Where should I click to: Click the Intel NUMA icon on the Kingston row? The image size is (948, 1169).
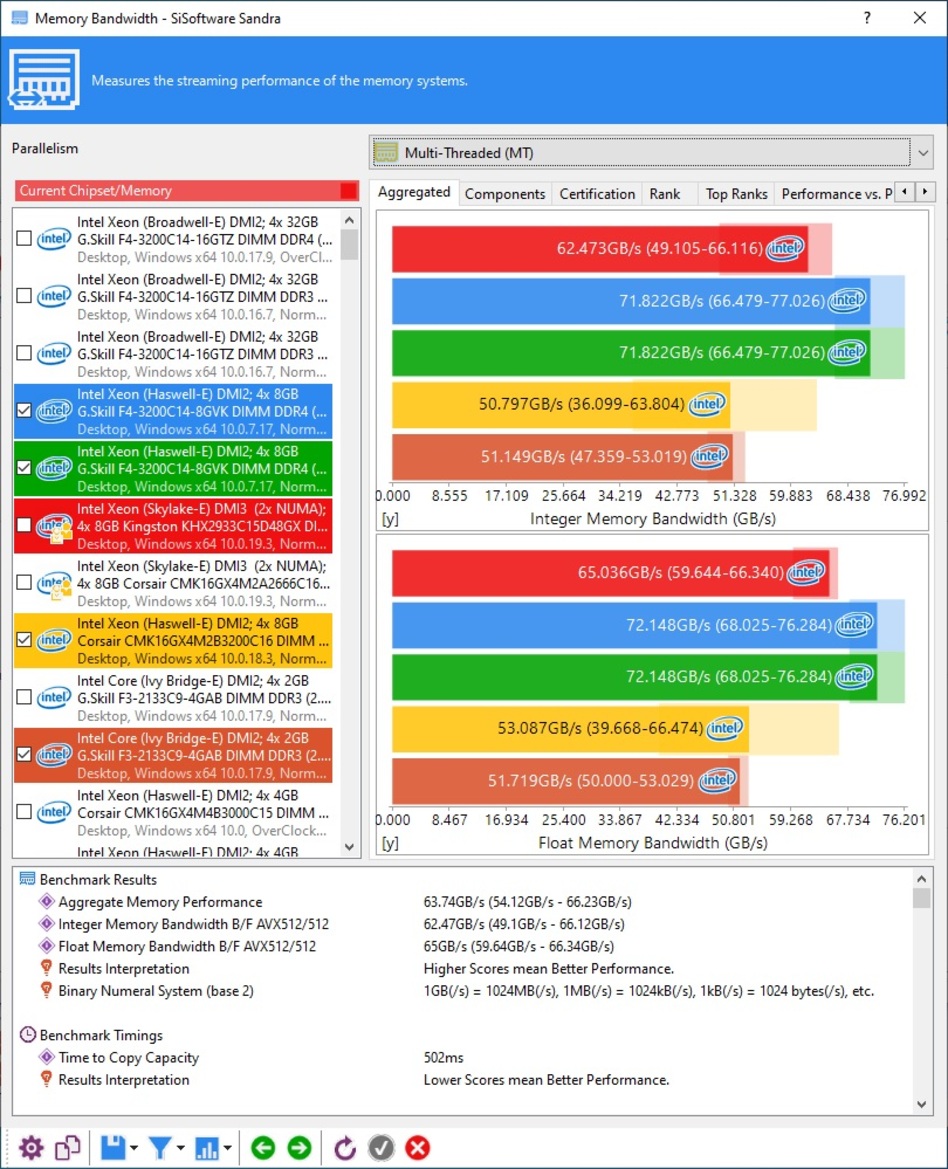coord(54,526)
